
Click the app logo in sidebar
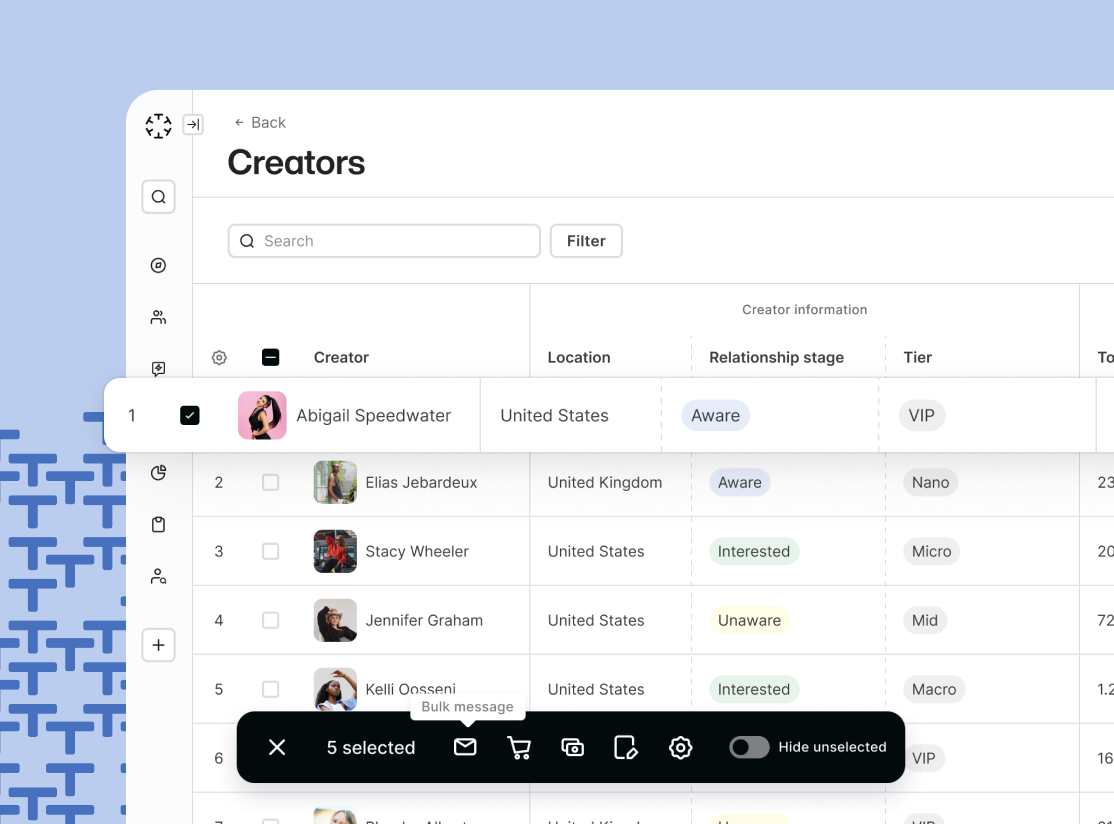[158, 126]
